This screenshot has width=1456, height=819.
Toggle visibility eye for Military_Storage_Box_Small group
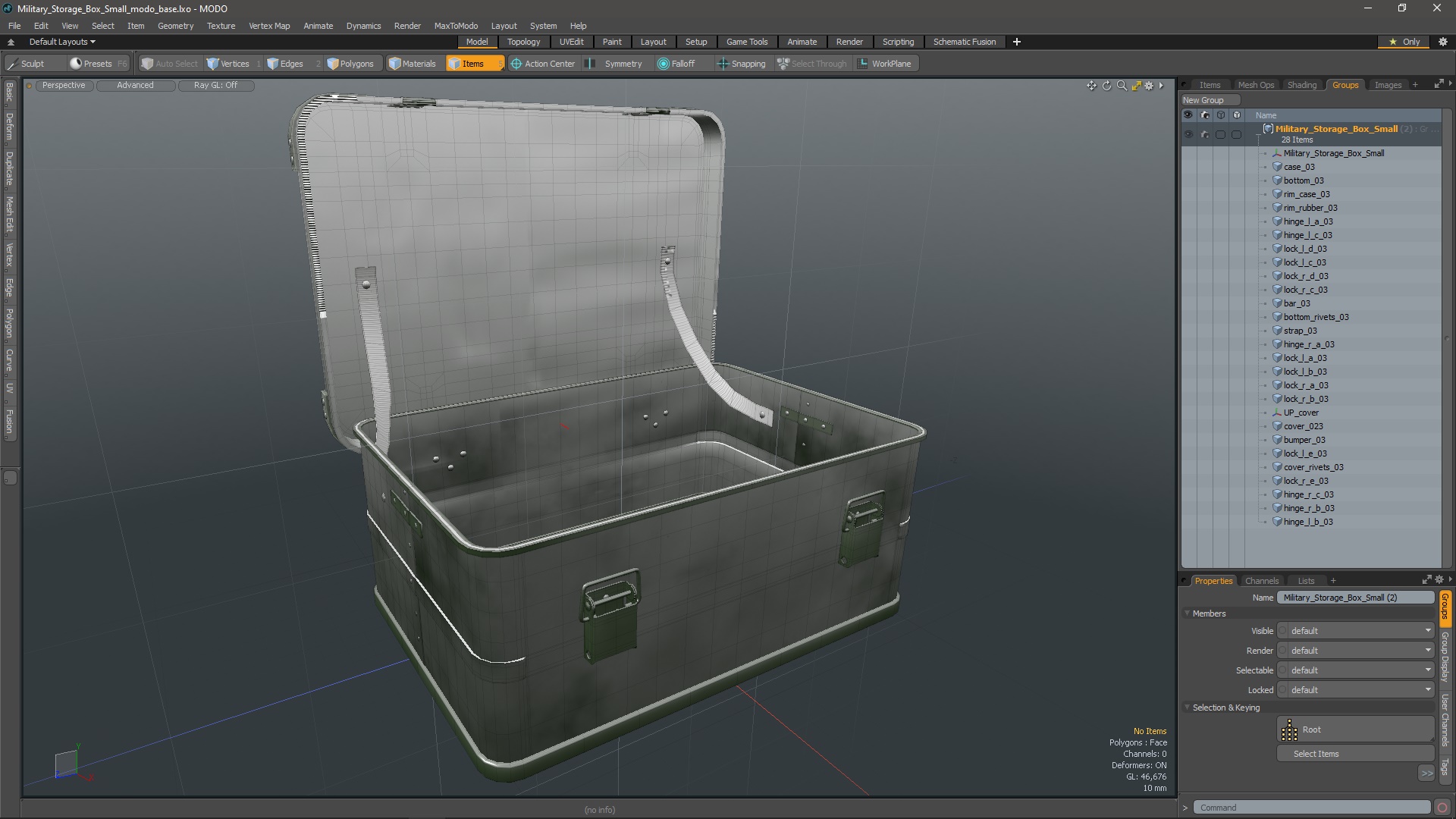pos(1188,134)
